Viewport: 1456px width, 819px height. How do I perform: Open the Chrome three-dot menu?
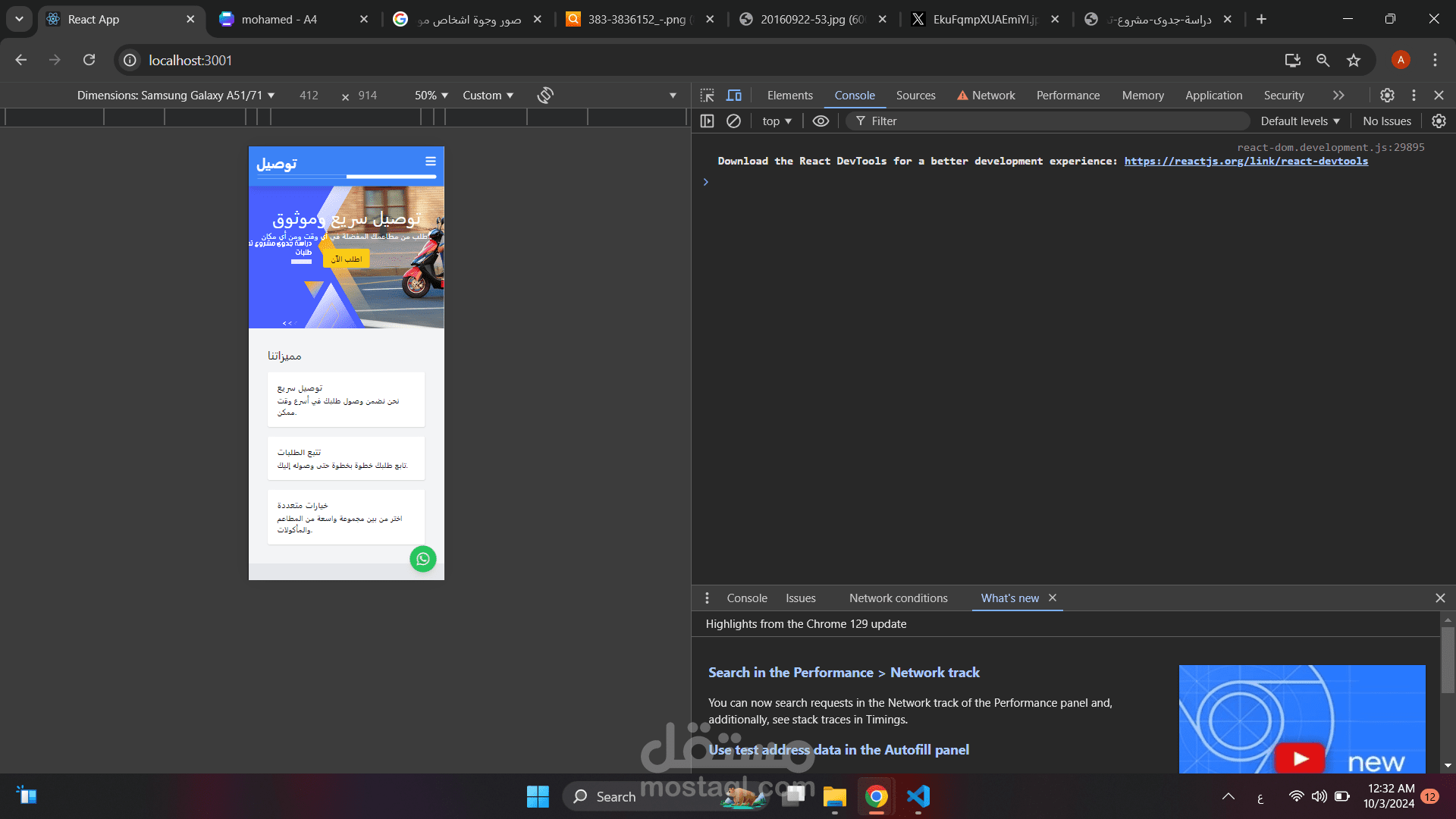coord(1435,60)
